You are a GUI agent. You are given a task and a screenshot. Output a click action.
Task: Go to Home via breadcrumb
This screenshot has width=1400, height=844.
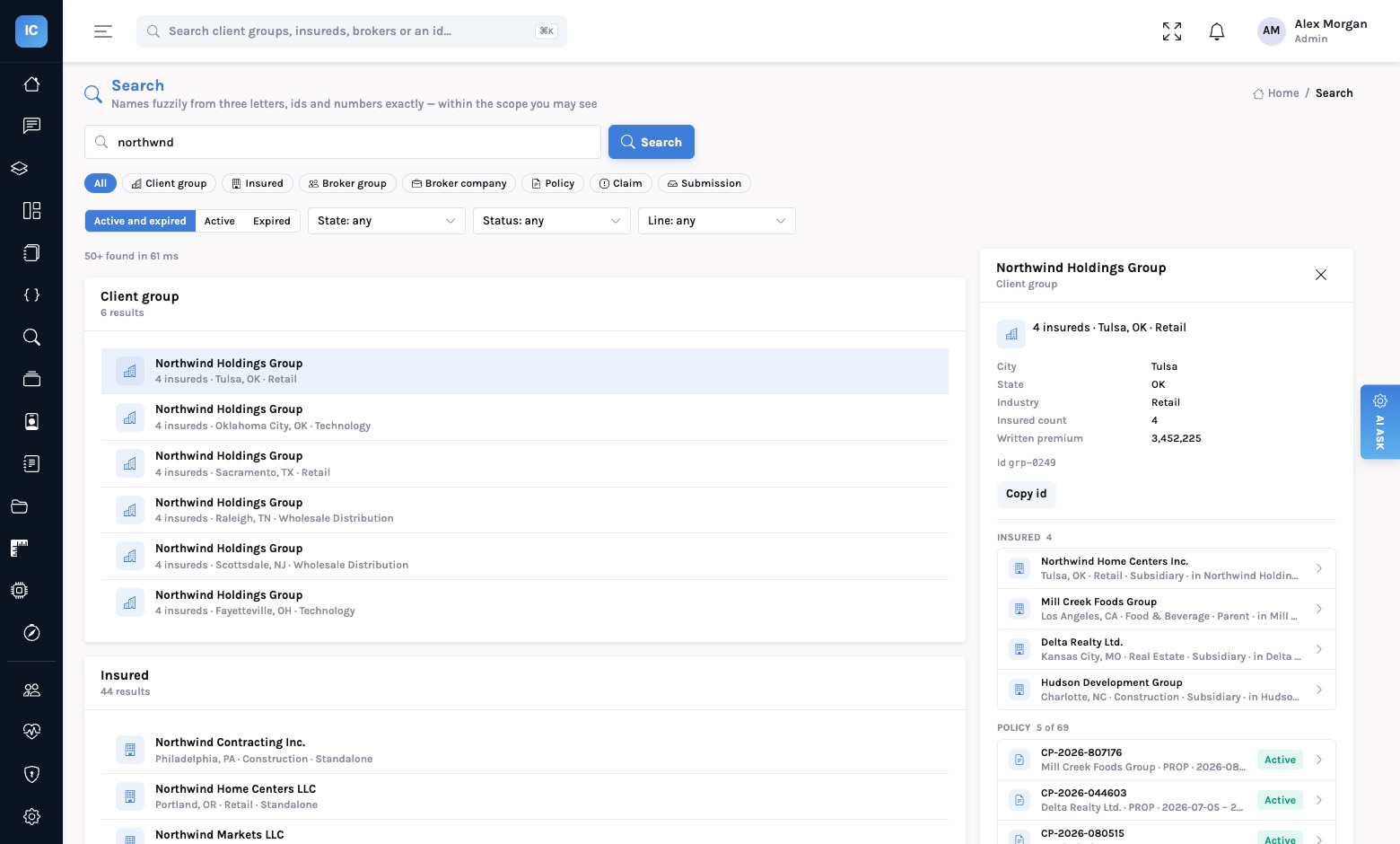1276,93
